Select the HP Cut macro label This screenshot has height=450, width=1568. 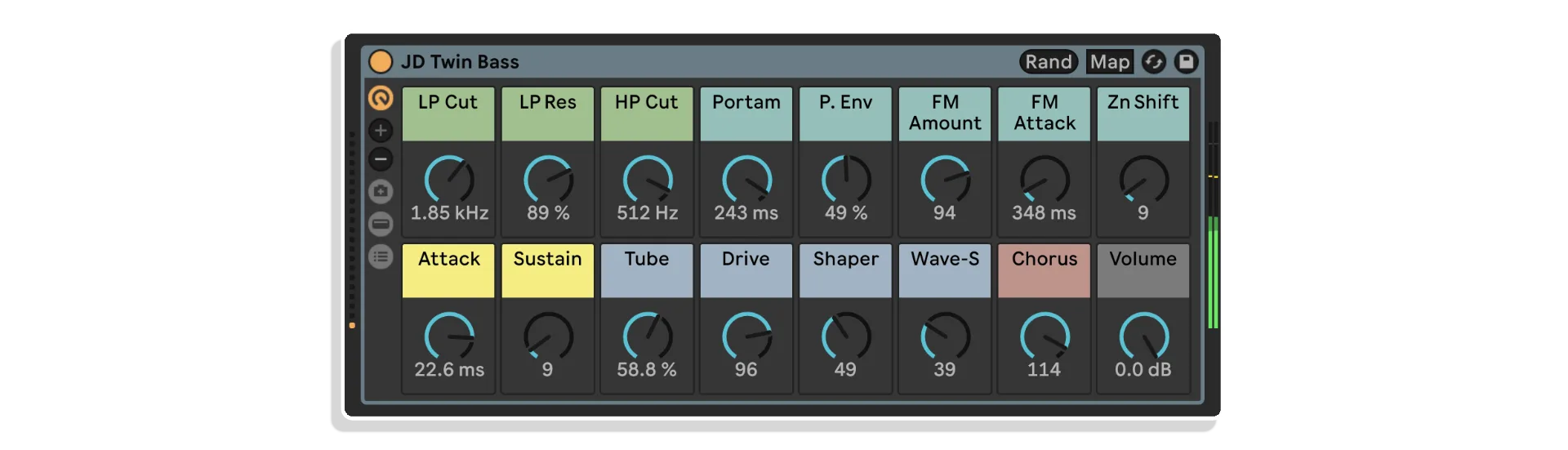(x=648, y=114)
